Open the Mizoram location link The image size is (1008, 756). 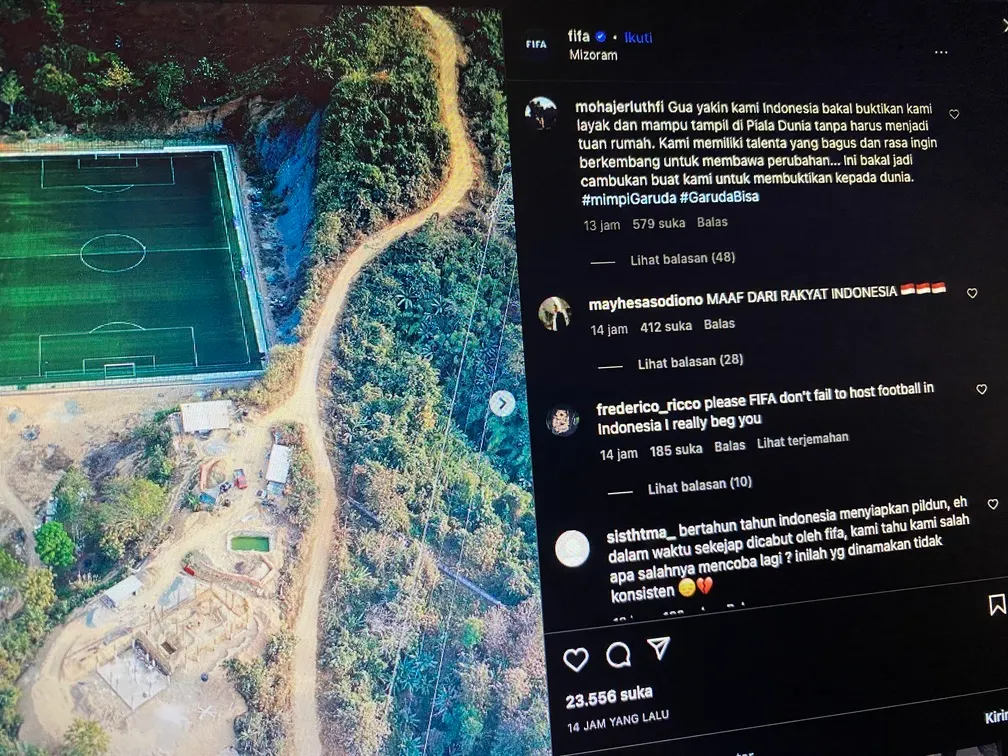[x=593, y=55]
